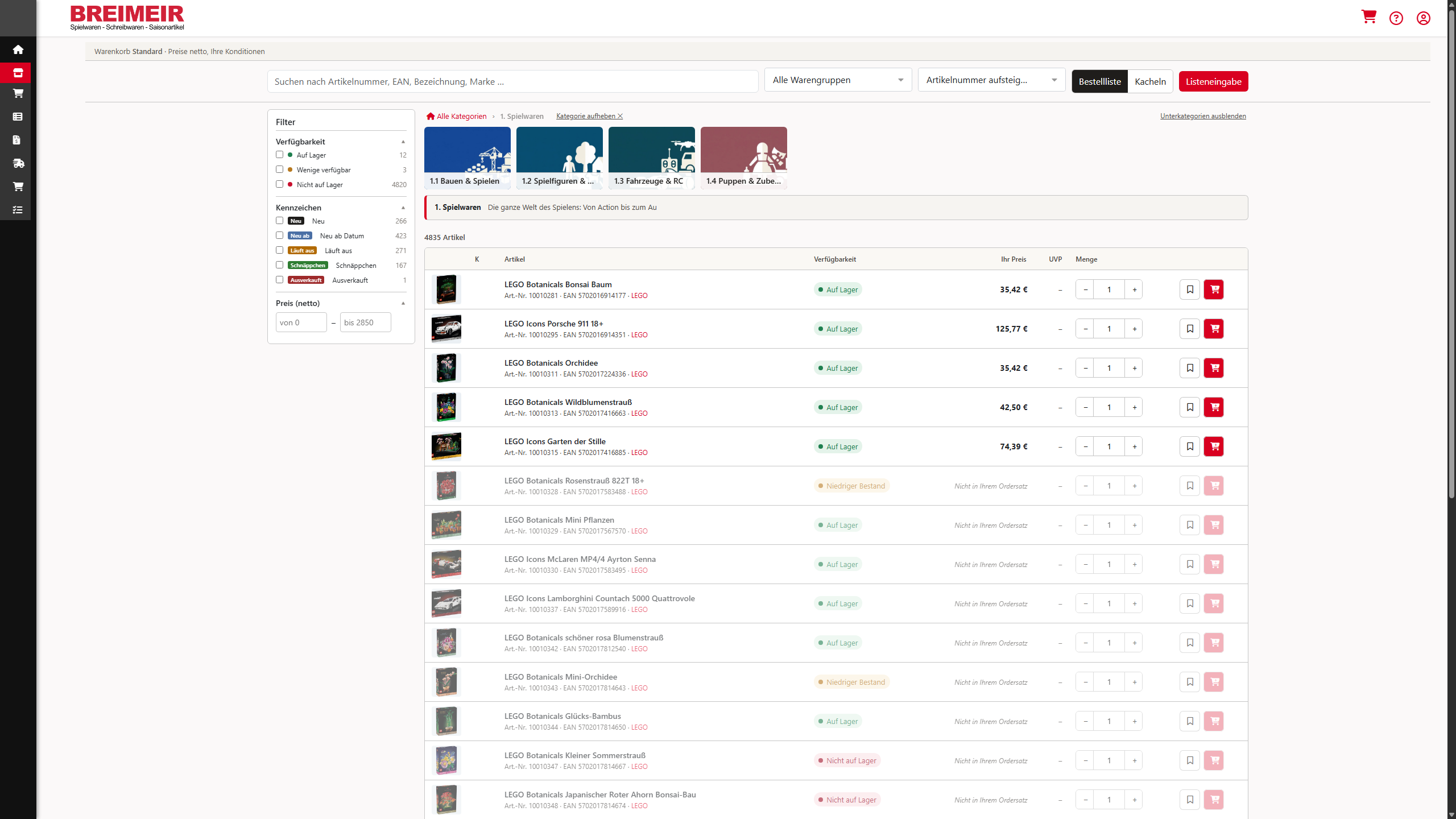Image resolution: width=1456 pixels, height=819 pixels.
Task: Add LEGO Icons Garten der Stille to cart
Action: (x=1214, y=446)
